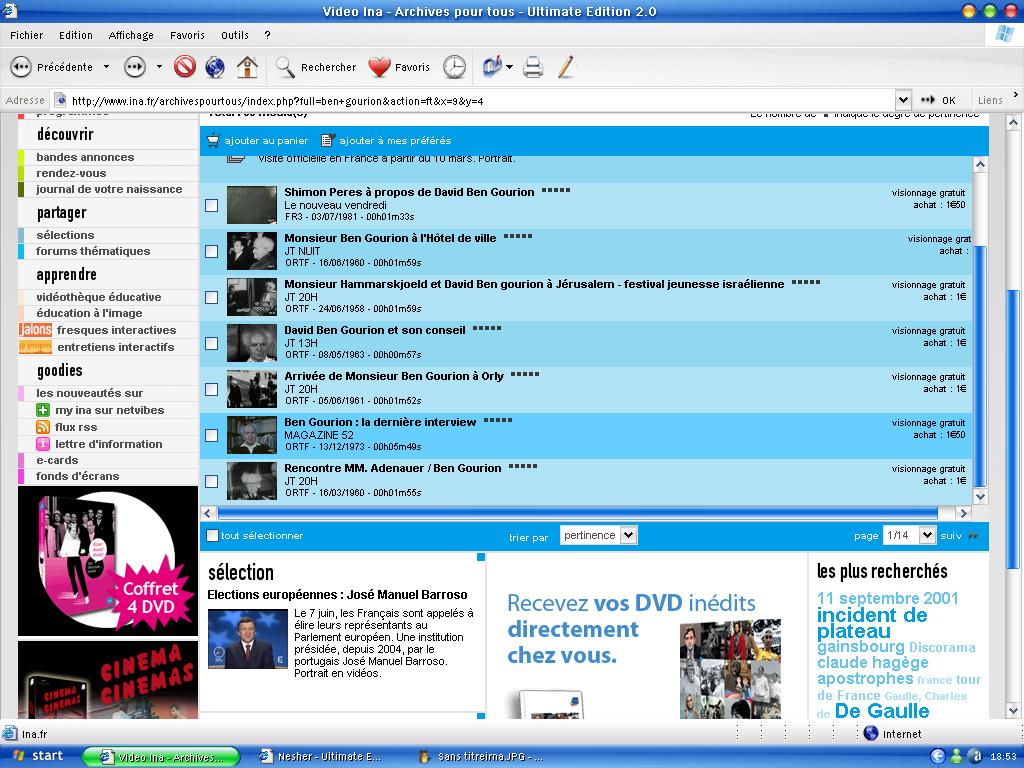Check Arrivée de Monsieur Ben Gourion à Orly
This screenshot has width=1024, height=768.
click(212, 389)
